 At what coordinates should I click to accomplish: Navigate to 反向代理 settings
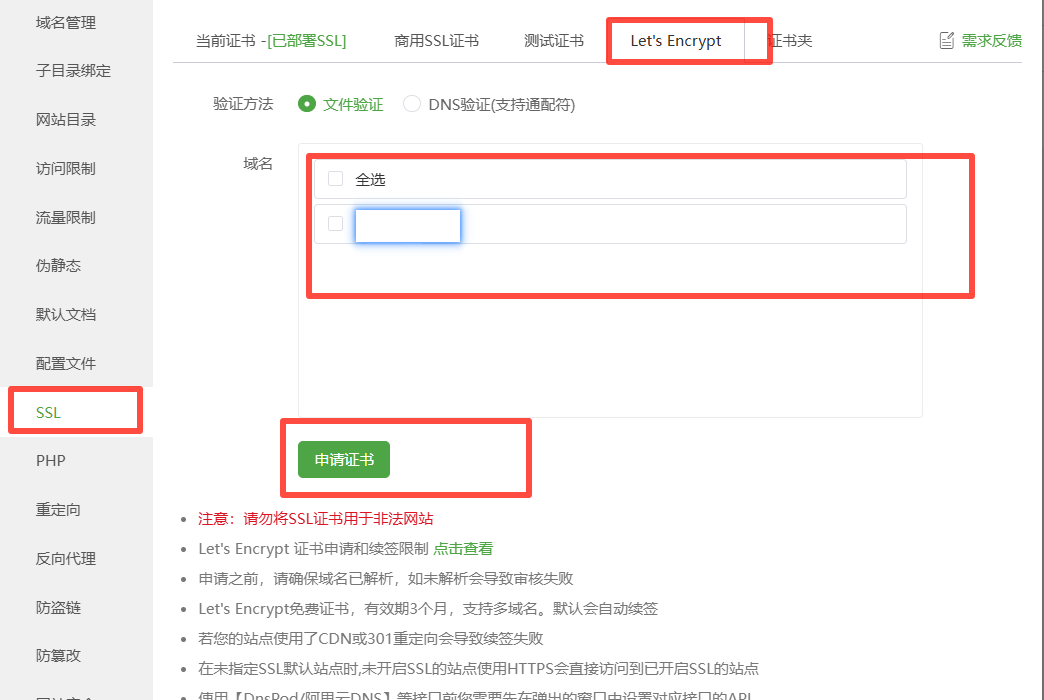pyautogui.click(x=66, y=558)
